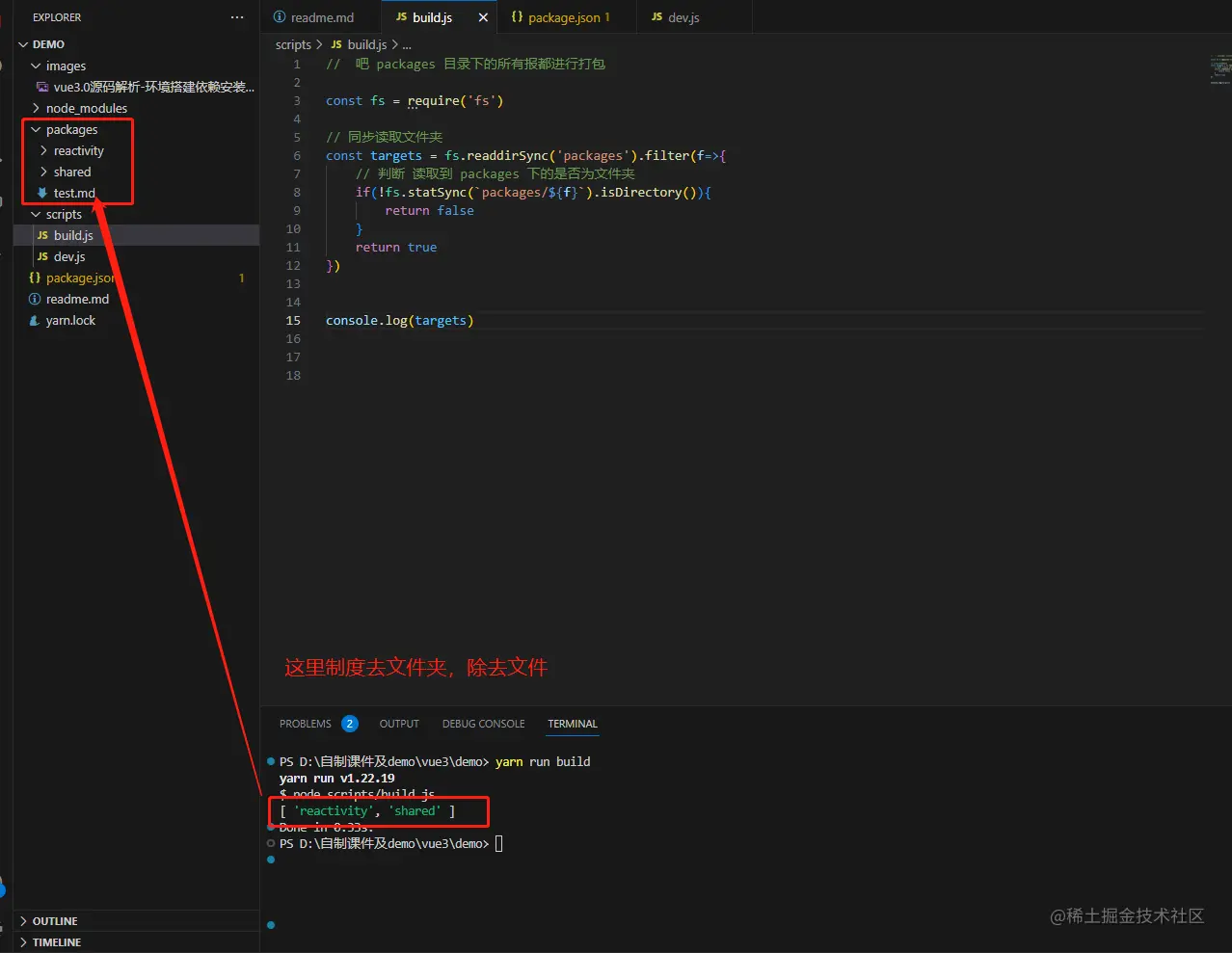The height and width of the screenshot is (953, 1232).
Task: Switch to the package.json tab
Action: [x=568, y=17]
